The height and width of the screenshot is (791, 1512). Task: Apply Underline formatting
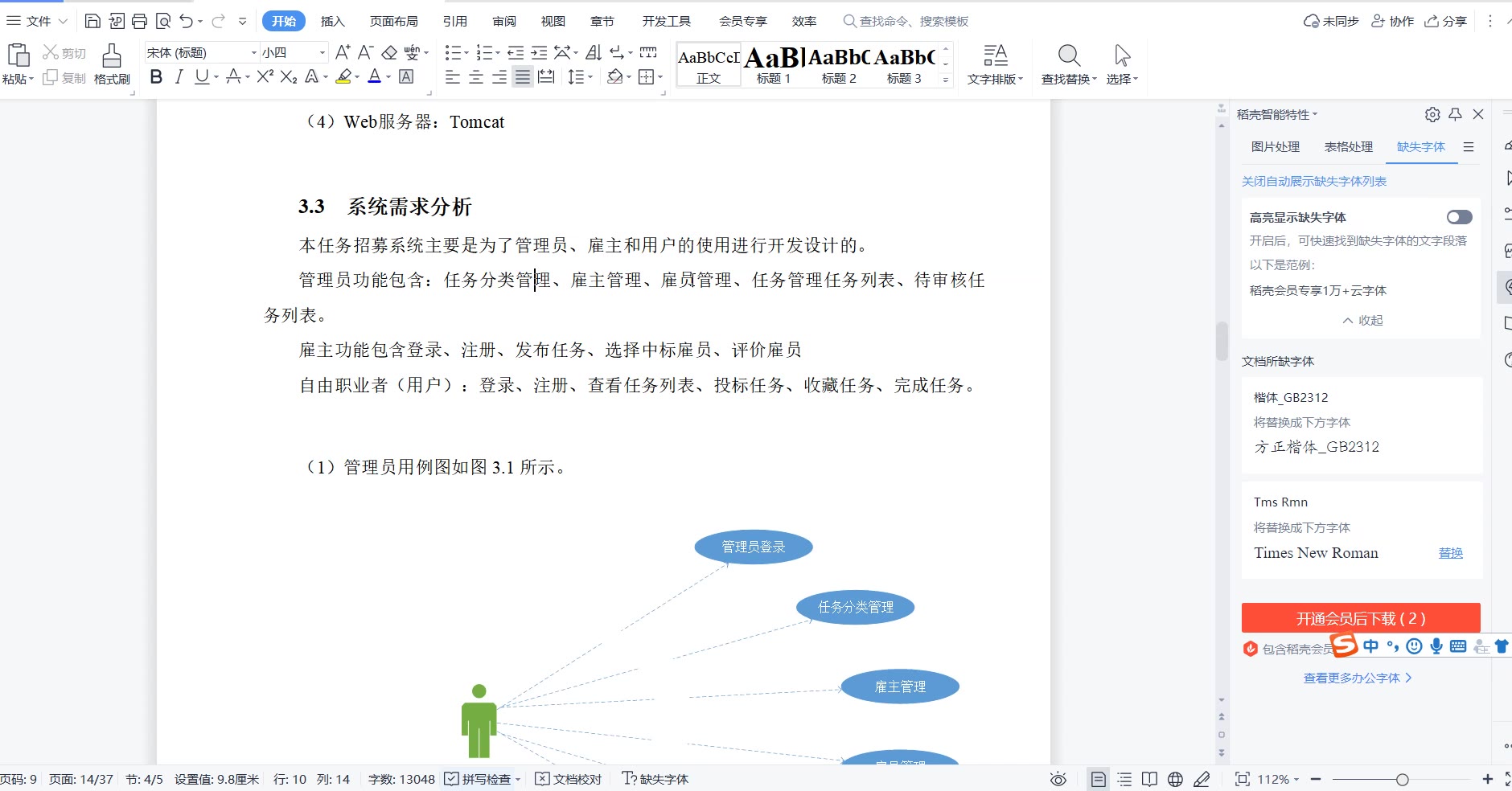pyautogui.click(x=201, y=76)
